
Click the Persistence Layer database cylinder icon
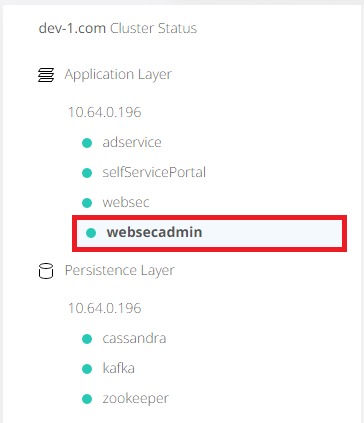pos(46,271)
